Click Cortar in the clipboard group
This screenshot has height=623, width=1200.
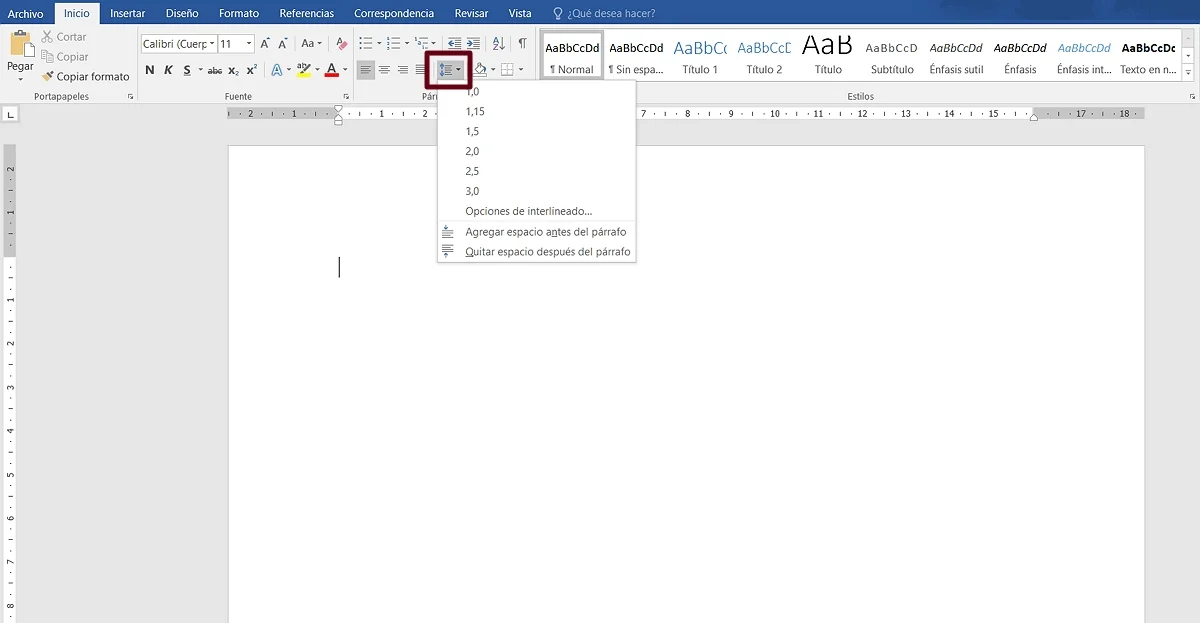(63, 37)
